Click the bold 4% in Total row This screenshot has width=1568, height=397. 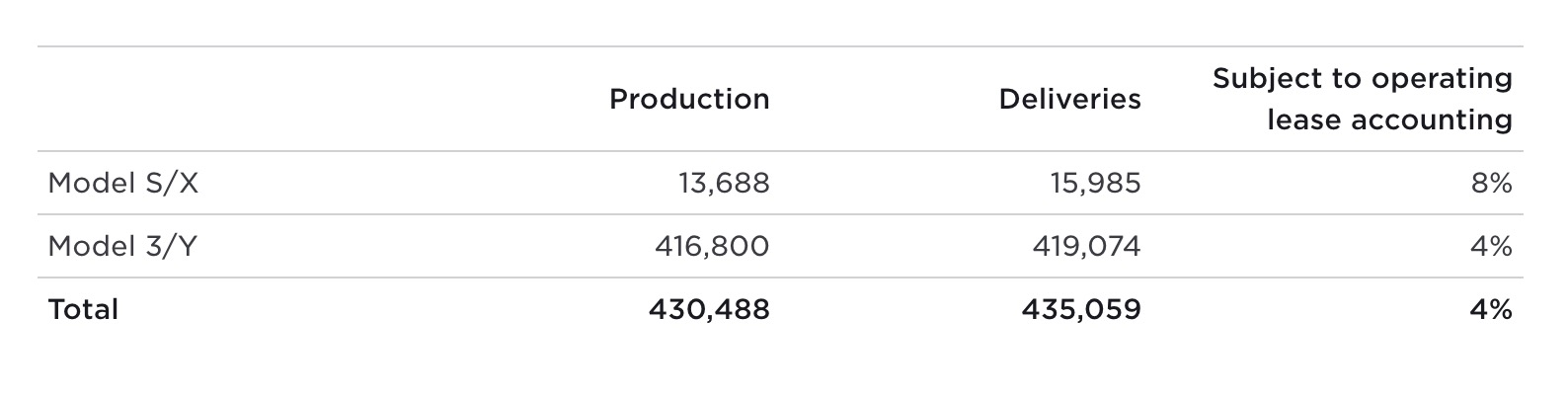pyautogui.click(x=1490, y=310)
